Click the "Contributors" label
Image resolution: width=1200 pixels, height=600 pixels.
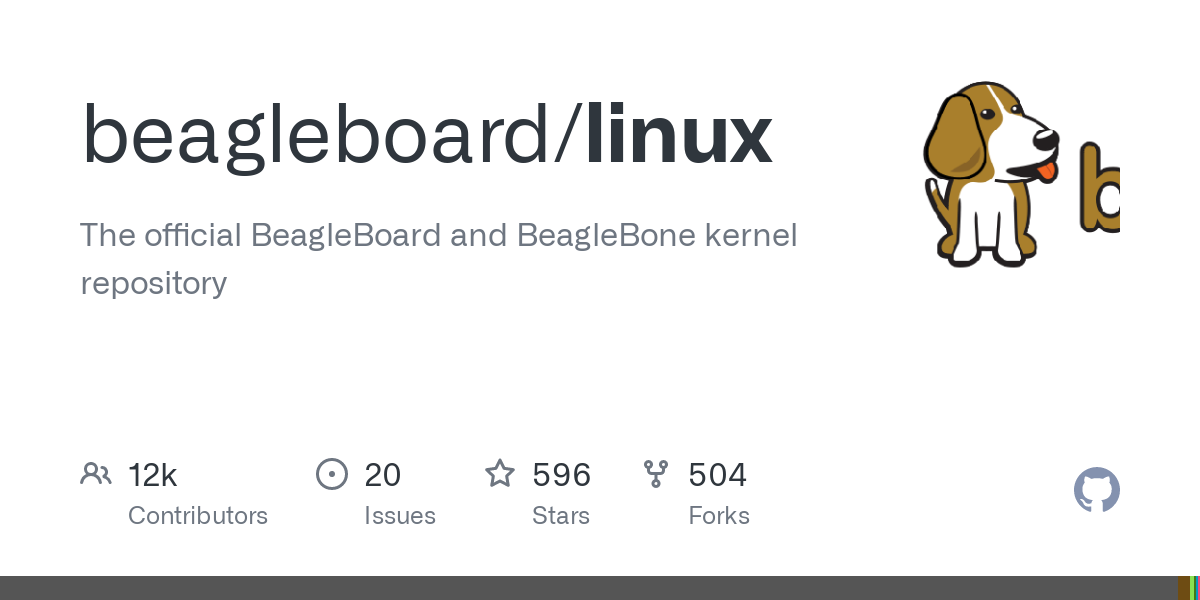coord(198,516)
